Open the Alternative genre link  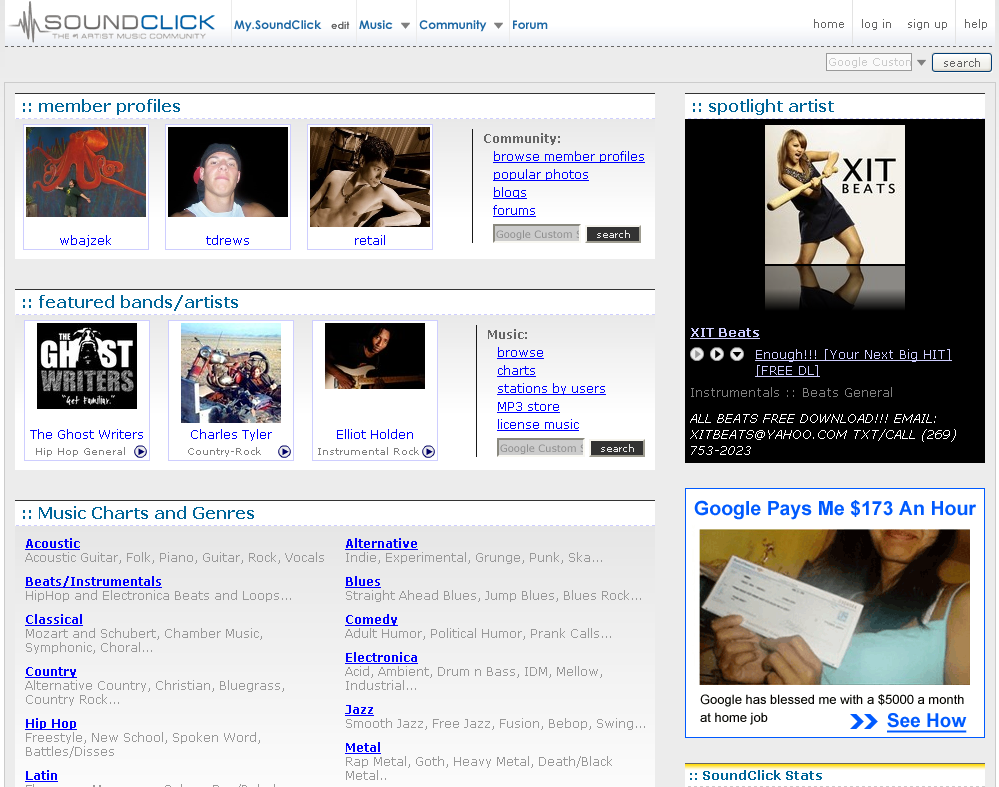tap(381, 544)
